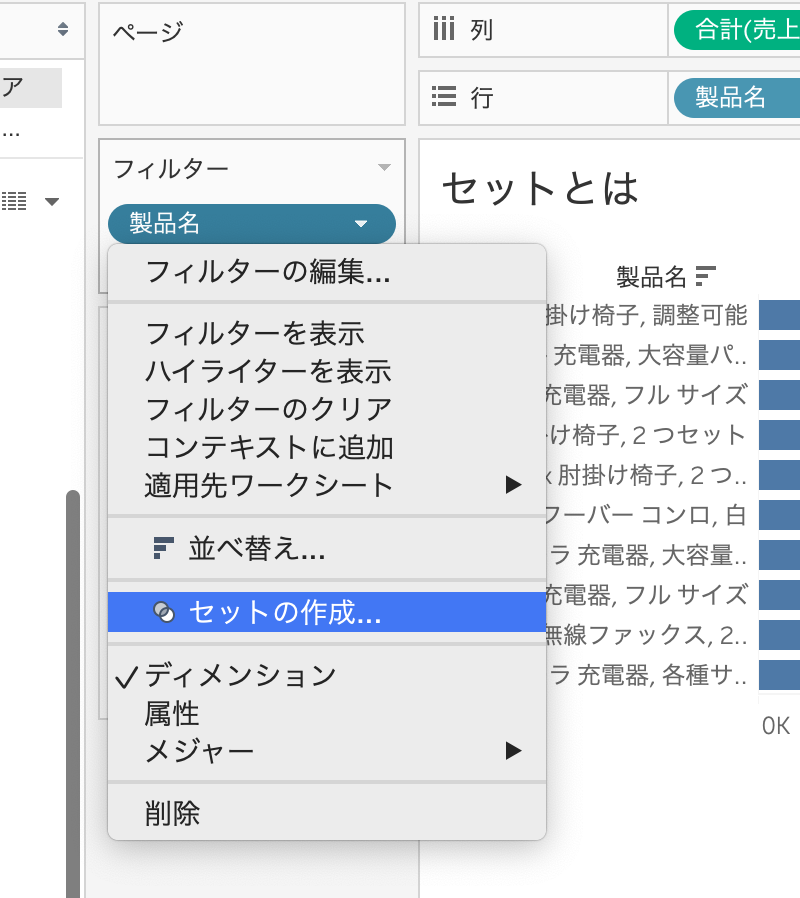The height and width of the screenshot is (898, 800).
Task: Open the フィルター shelf dropdown arrow
Action: pos(385,168)
